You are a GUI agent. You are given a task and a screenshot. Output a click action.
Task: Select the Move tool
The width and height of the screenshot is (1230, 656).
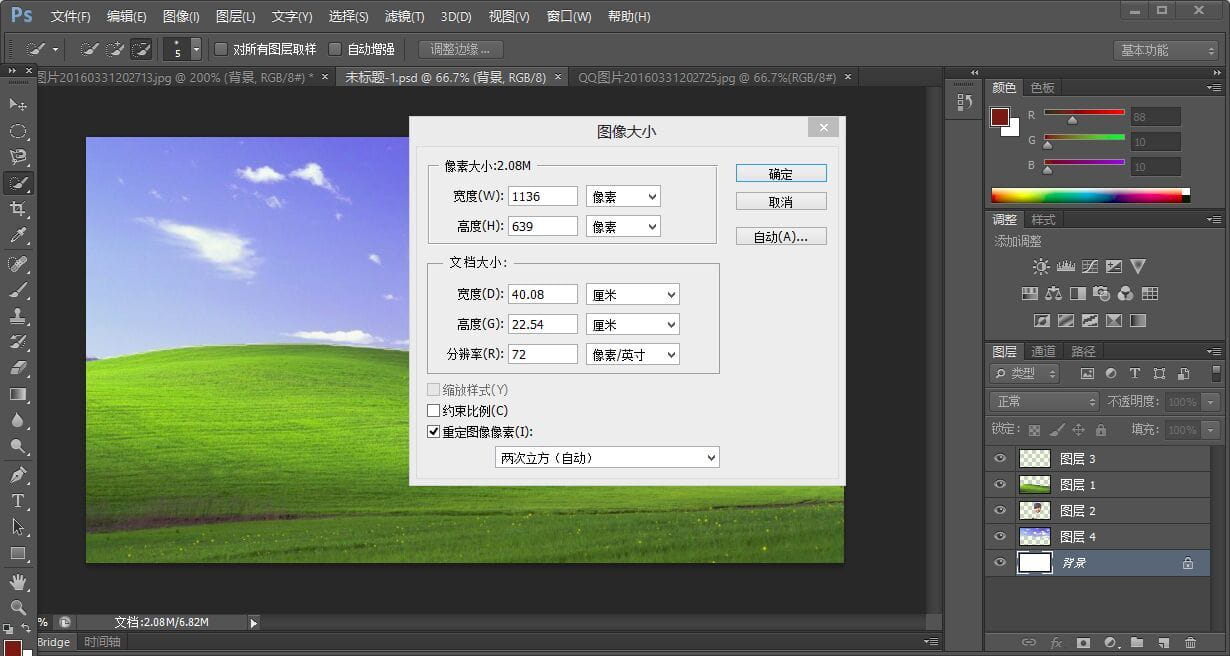(x=18, y=105)
